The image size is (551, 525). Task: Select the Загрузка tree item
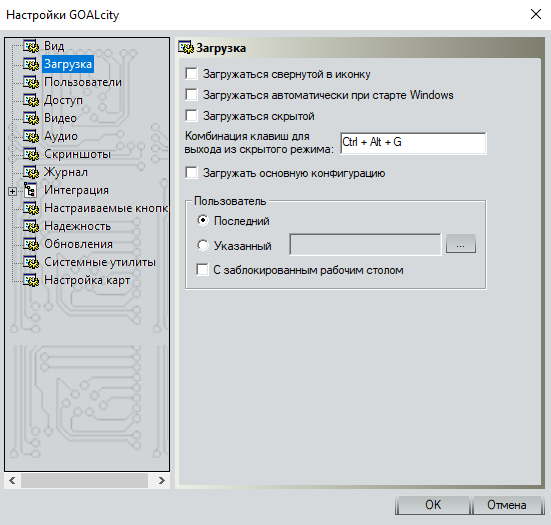[x=68, y=64]
